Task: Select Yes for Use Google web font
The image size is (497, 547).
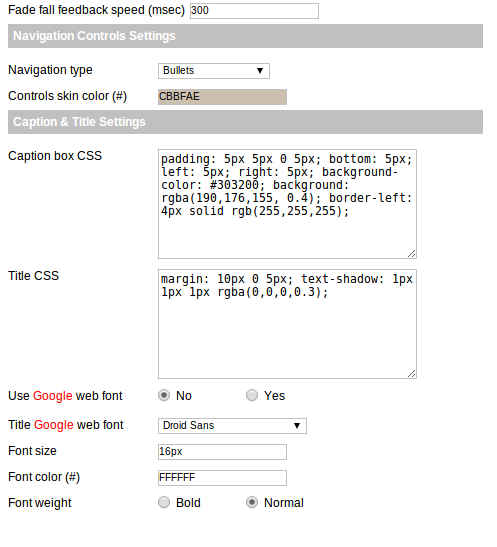Action: coord(252,395)
